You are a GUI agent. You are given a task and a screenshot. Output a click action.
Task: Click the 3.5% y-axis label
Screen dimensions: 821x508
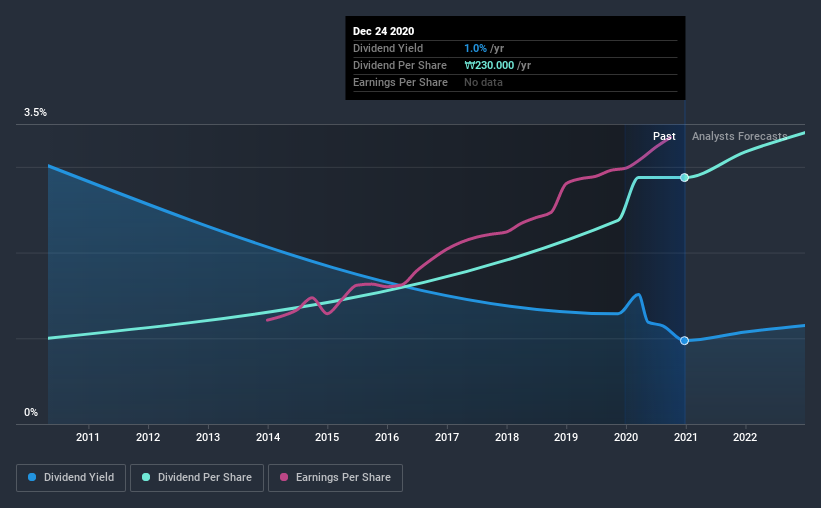pyautogui.click(x=35, y=112)
